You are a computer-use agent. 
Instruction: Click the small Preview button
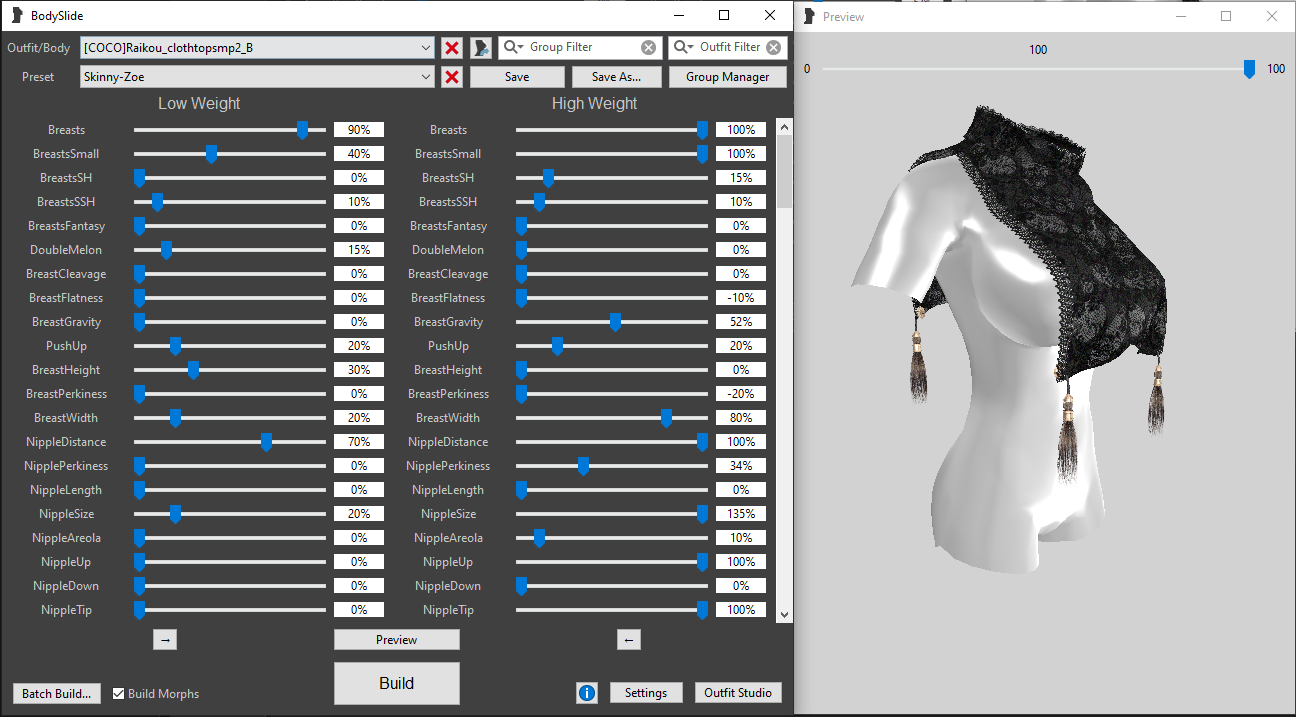pos(397,640)
